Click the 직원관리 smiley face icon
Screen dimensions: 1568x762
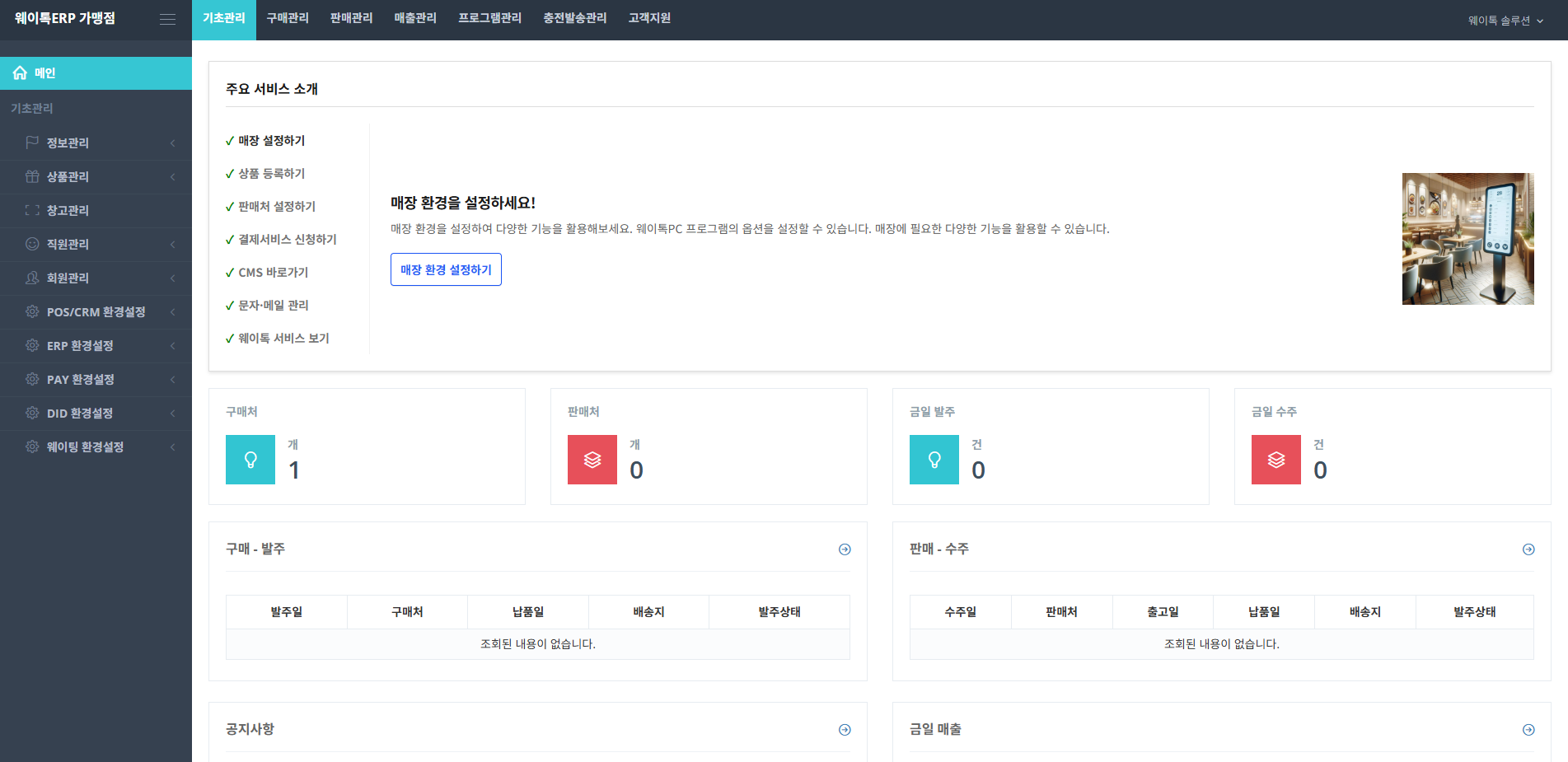click(33, 244)
